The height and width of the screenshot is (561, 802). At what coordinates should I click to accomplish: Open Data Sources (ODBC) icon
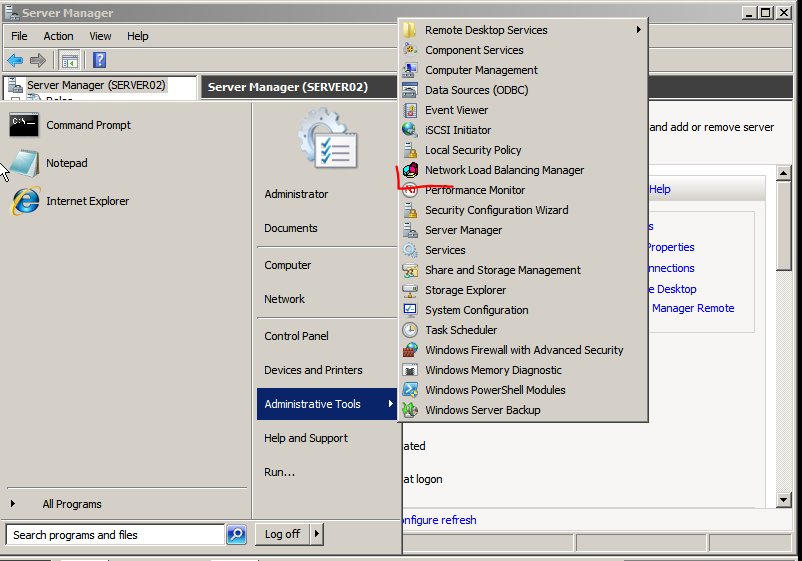click(x=410, y=90)
